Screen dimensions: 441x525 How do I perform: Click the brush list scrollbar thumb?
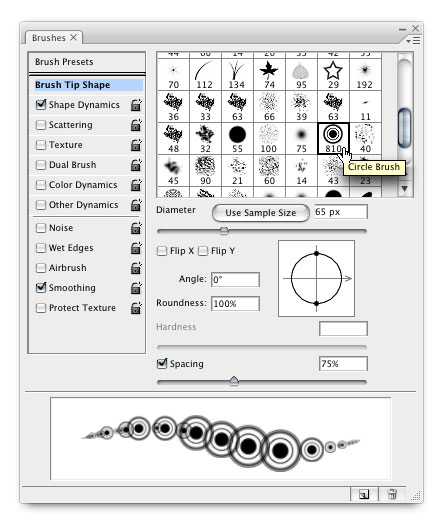tap(405, 127)
